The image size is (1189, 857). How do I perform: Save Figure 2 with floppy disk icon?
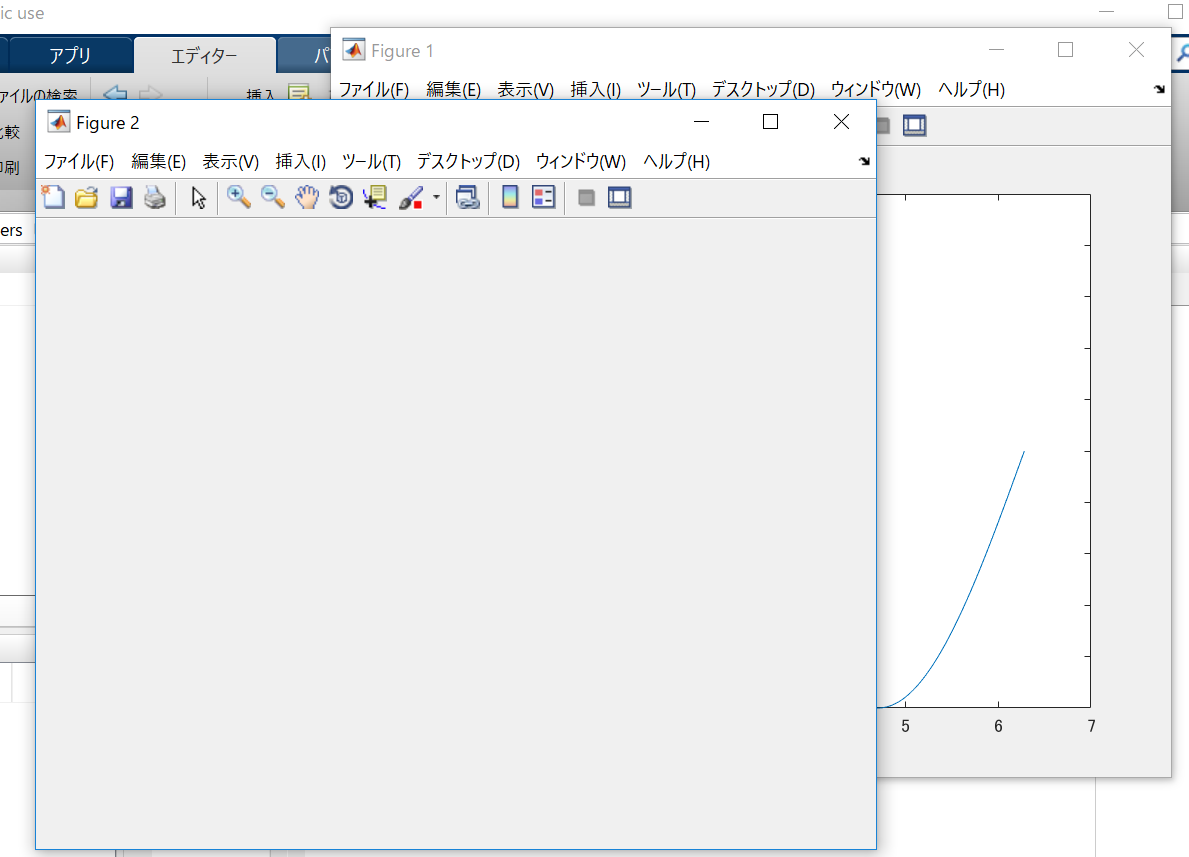121,198
